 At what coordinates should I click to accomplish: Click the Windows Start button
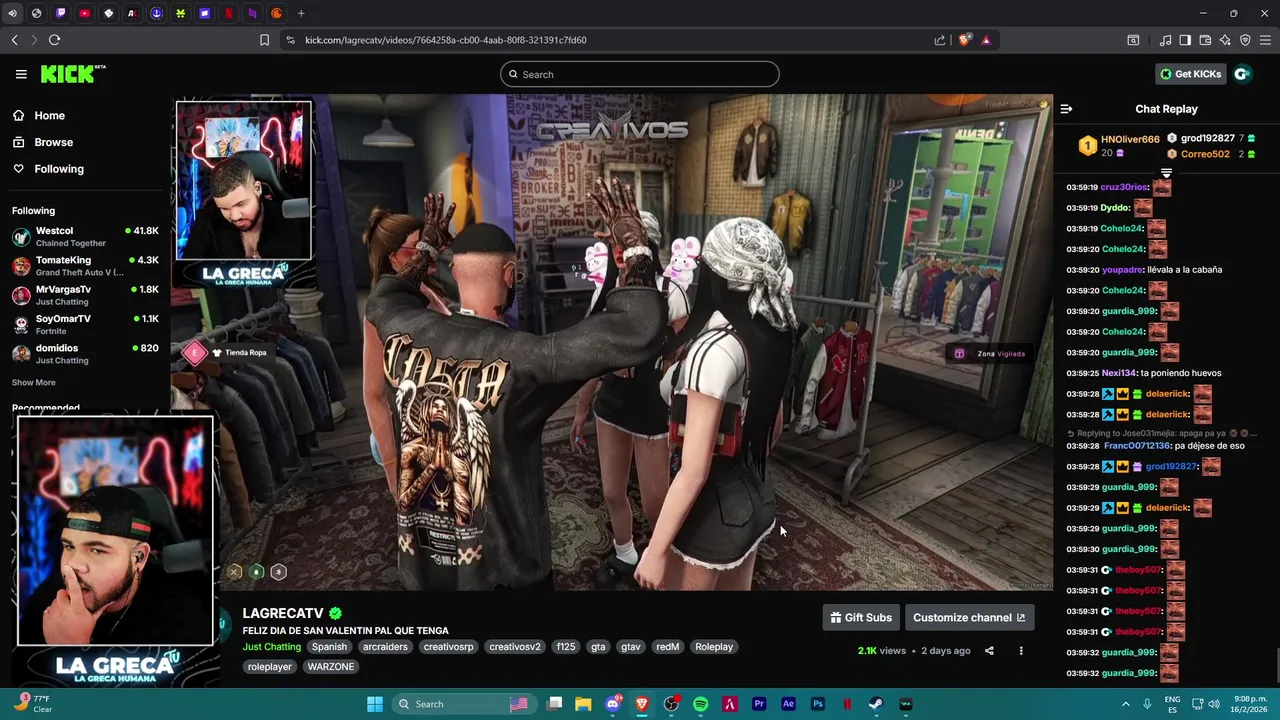tap(374, 704)
